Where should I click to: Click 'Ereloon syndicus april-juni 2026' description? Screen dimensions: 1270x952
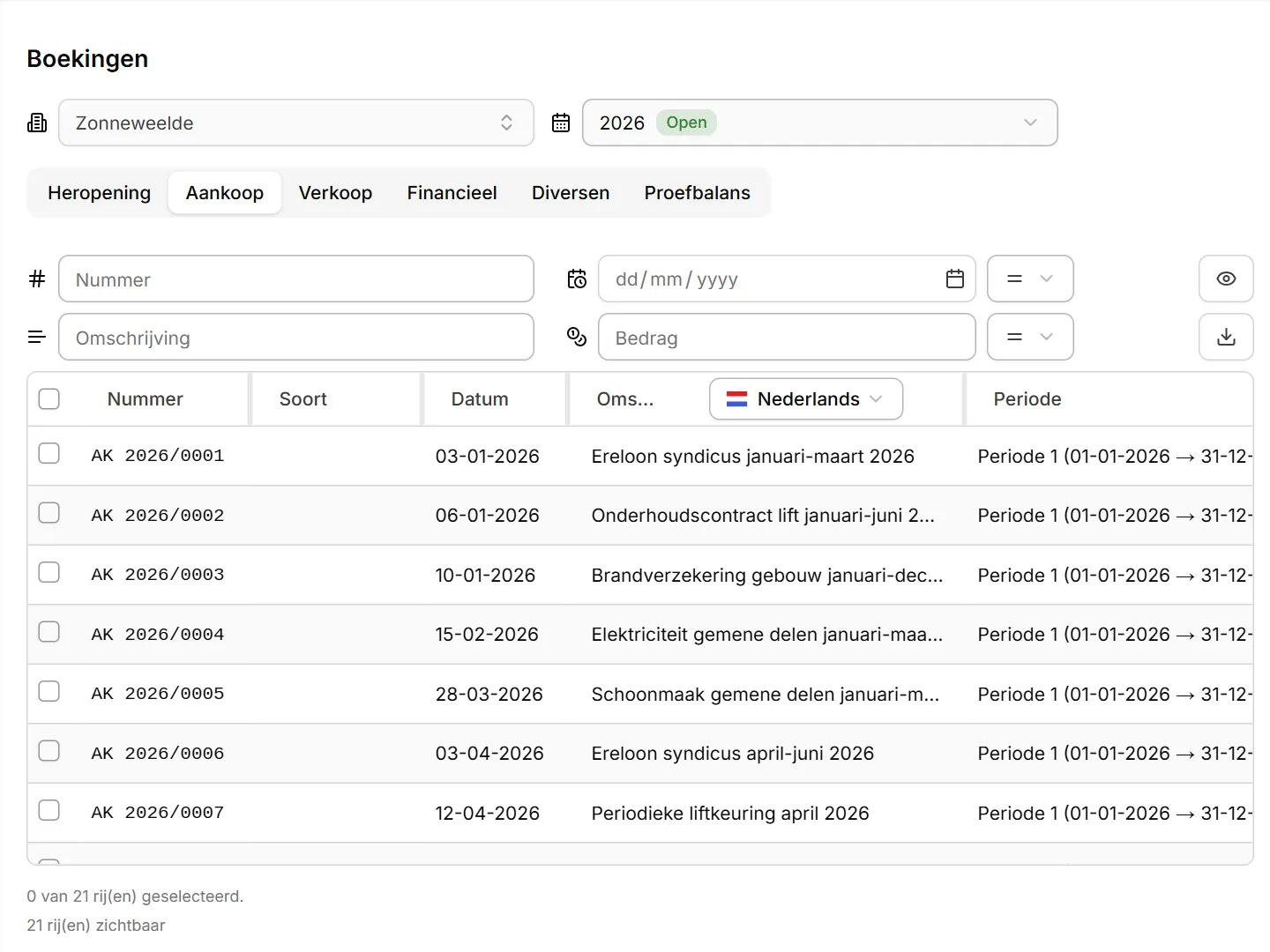(733, 754)
